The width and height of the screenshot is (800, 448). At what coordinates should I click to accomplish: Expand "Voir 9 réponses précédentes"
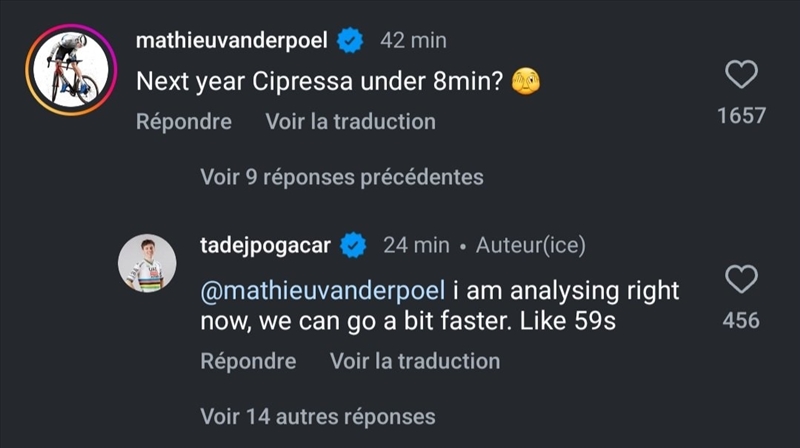(341, 177)
